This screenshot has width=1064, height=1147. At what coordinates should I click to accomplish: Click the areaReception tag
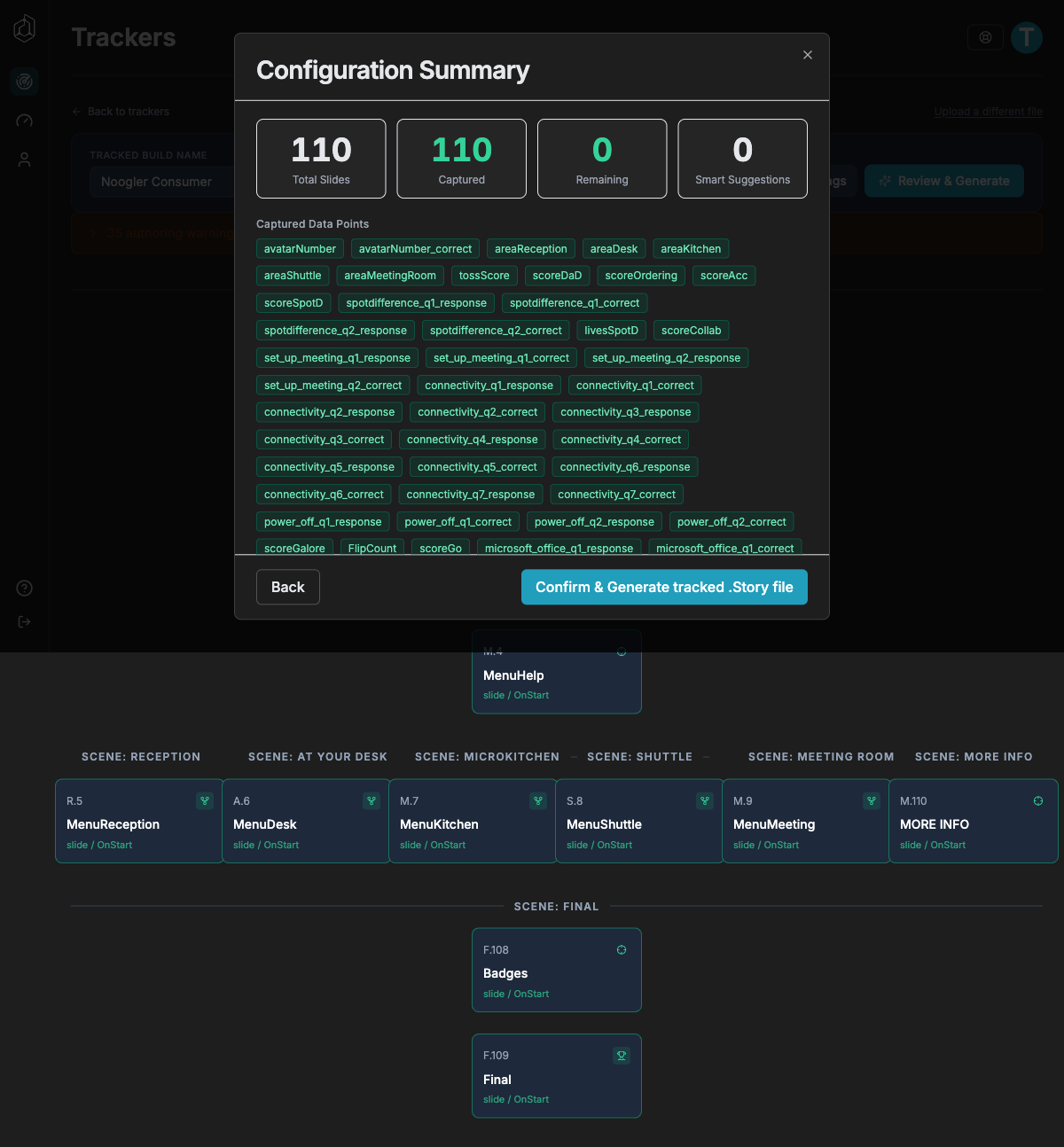point(531,249)
